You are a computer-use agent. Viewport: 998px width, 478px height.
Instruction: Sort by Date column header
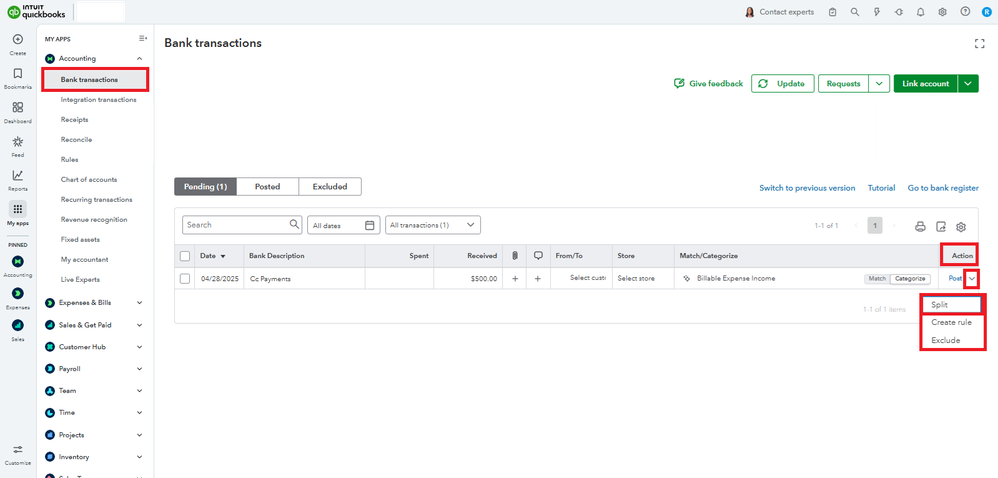[213, 256]
